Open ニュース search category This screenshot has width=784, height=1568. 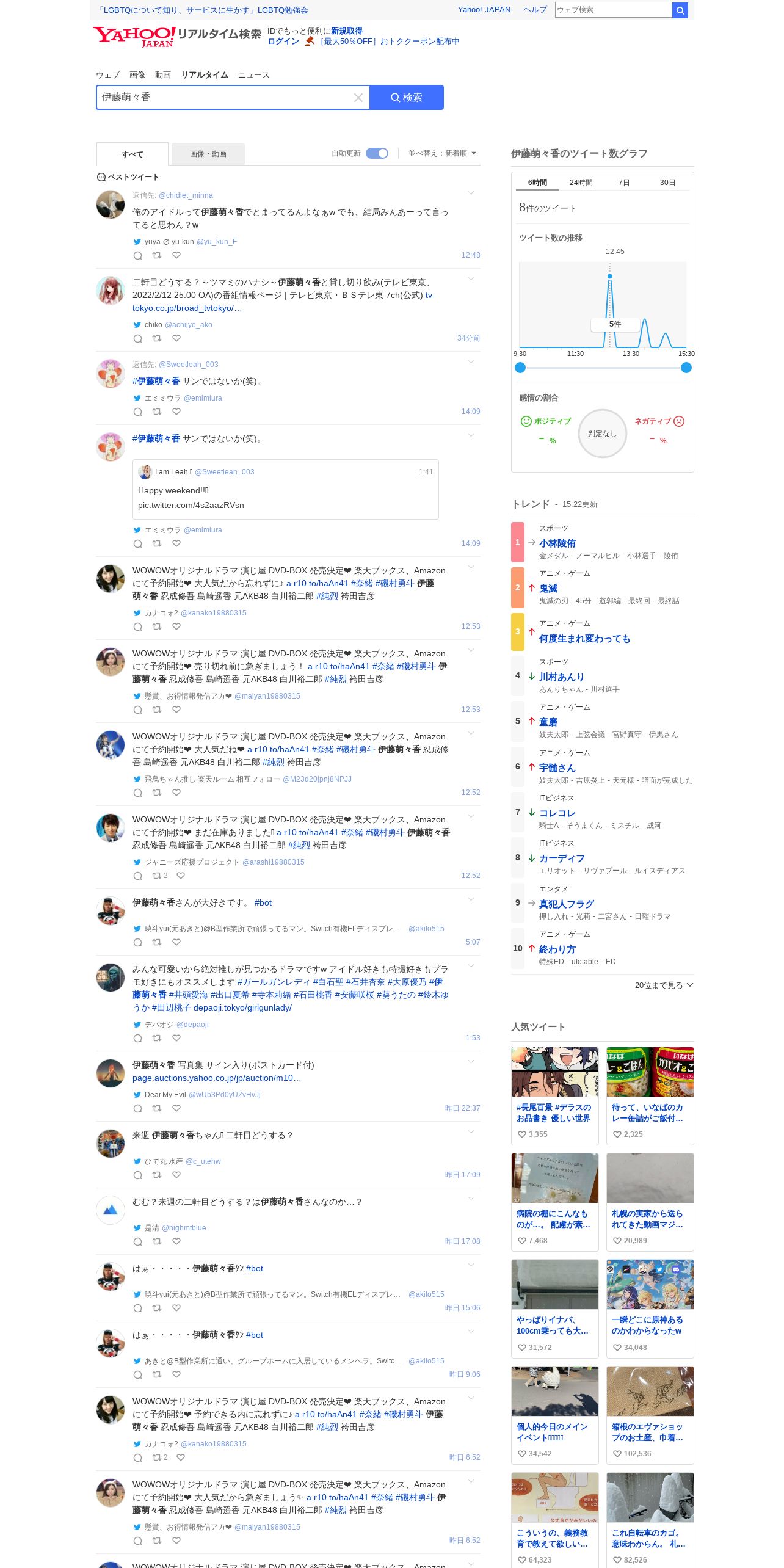coord(253,75)
